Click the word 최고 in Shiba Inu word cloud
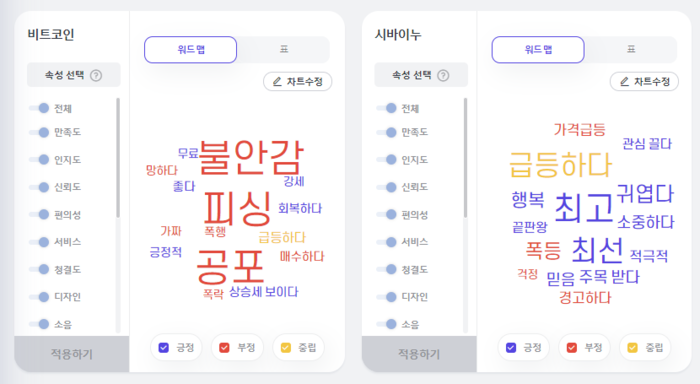 tap(583, 208)
